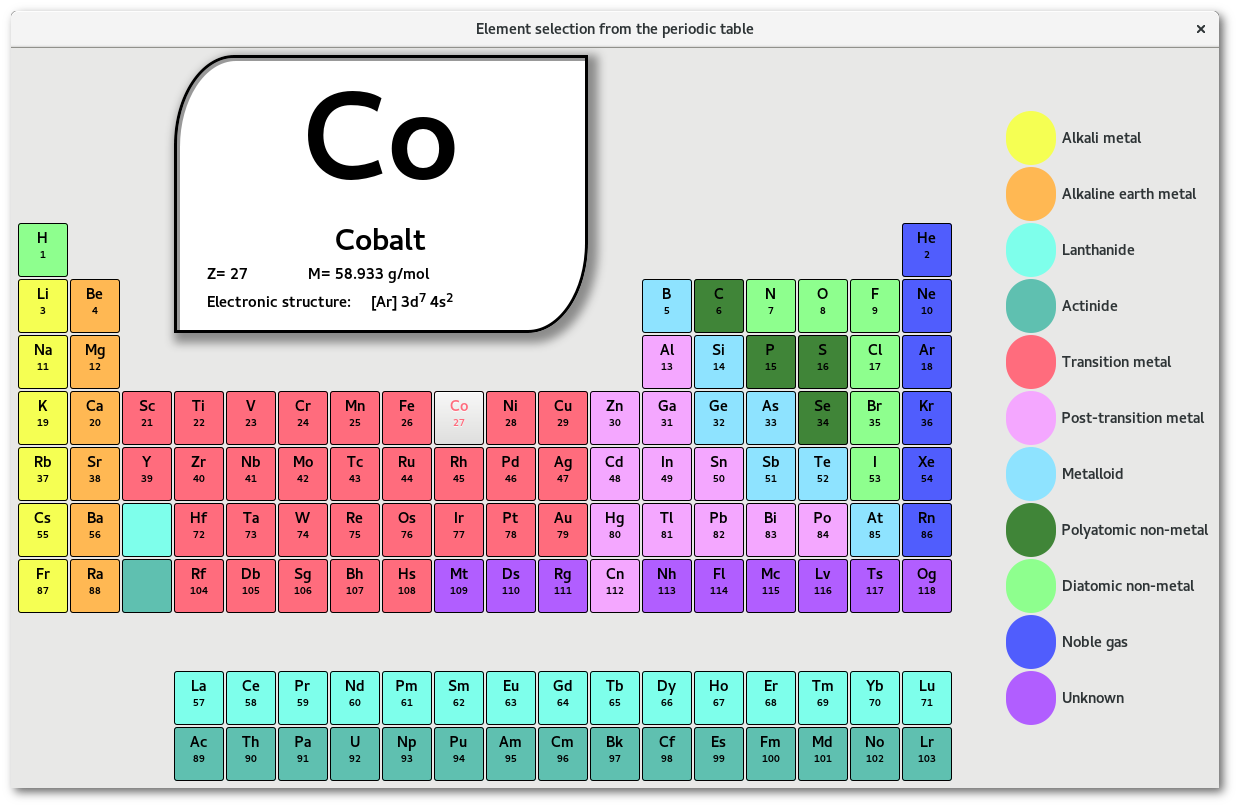Click the Transition metal legend color circle
The height and width of the screenshot is (807, 1238).
[1030, 362]
